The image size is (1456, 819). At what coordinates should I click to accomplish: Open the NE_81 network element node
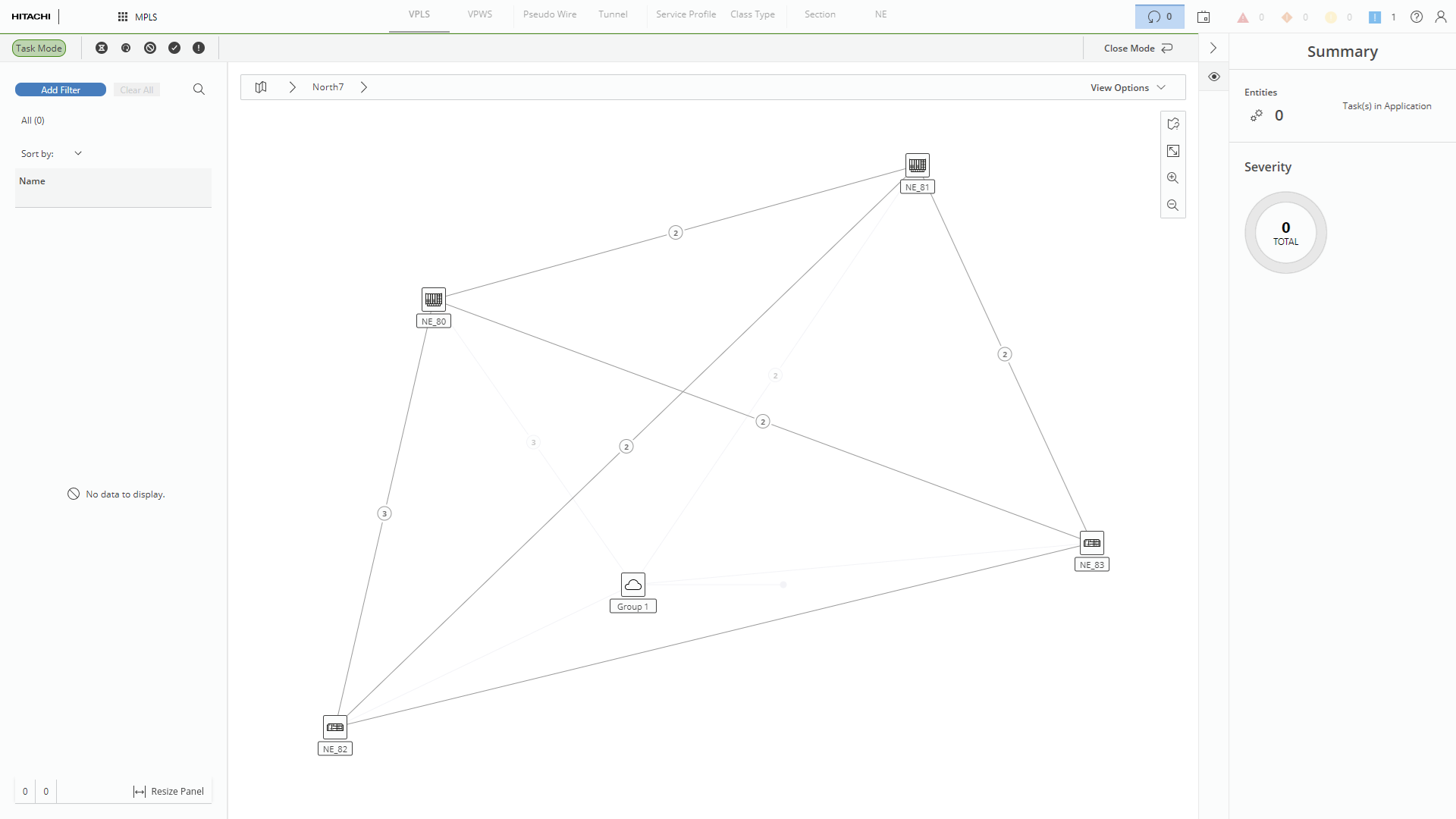918,165
